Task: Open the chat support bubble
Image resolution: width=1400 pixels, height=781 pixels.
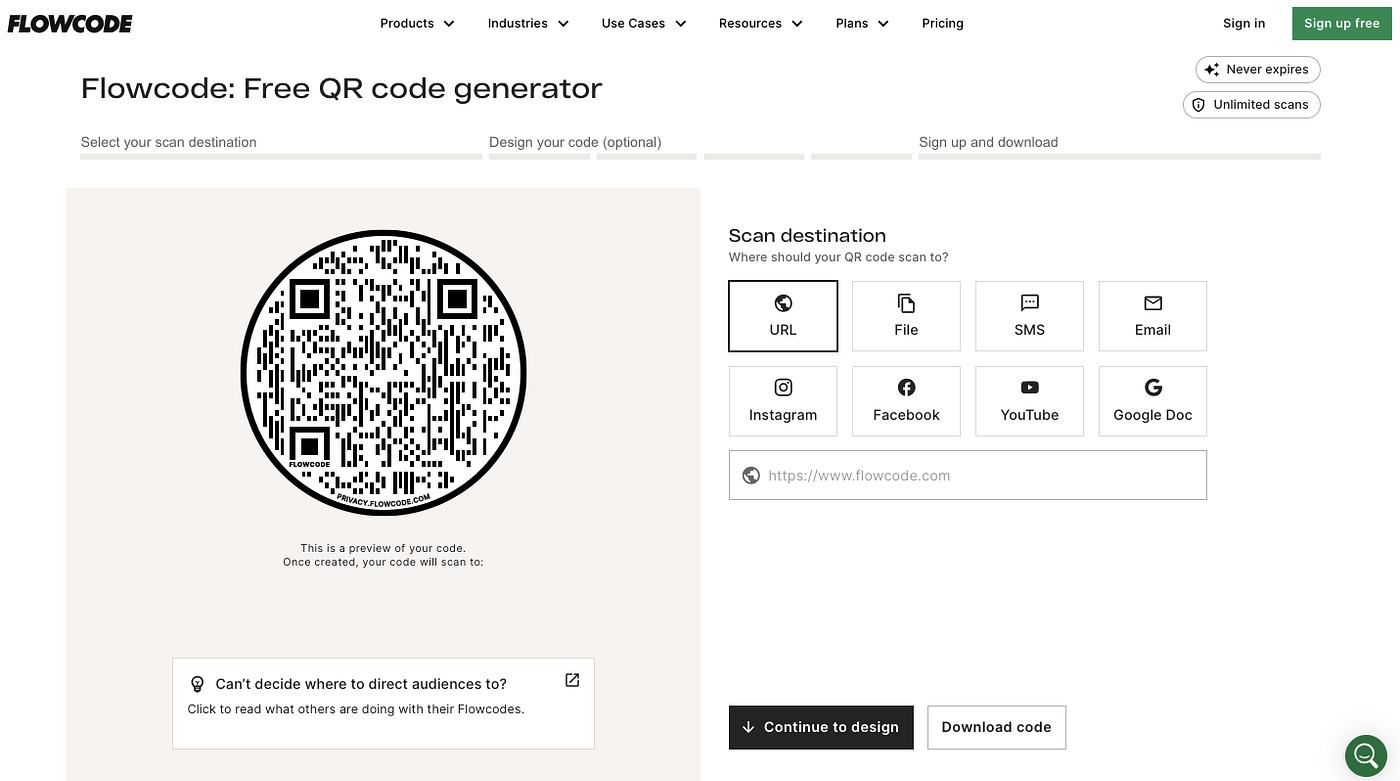Action: point(1366,755)
